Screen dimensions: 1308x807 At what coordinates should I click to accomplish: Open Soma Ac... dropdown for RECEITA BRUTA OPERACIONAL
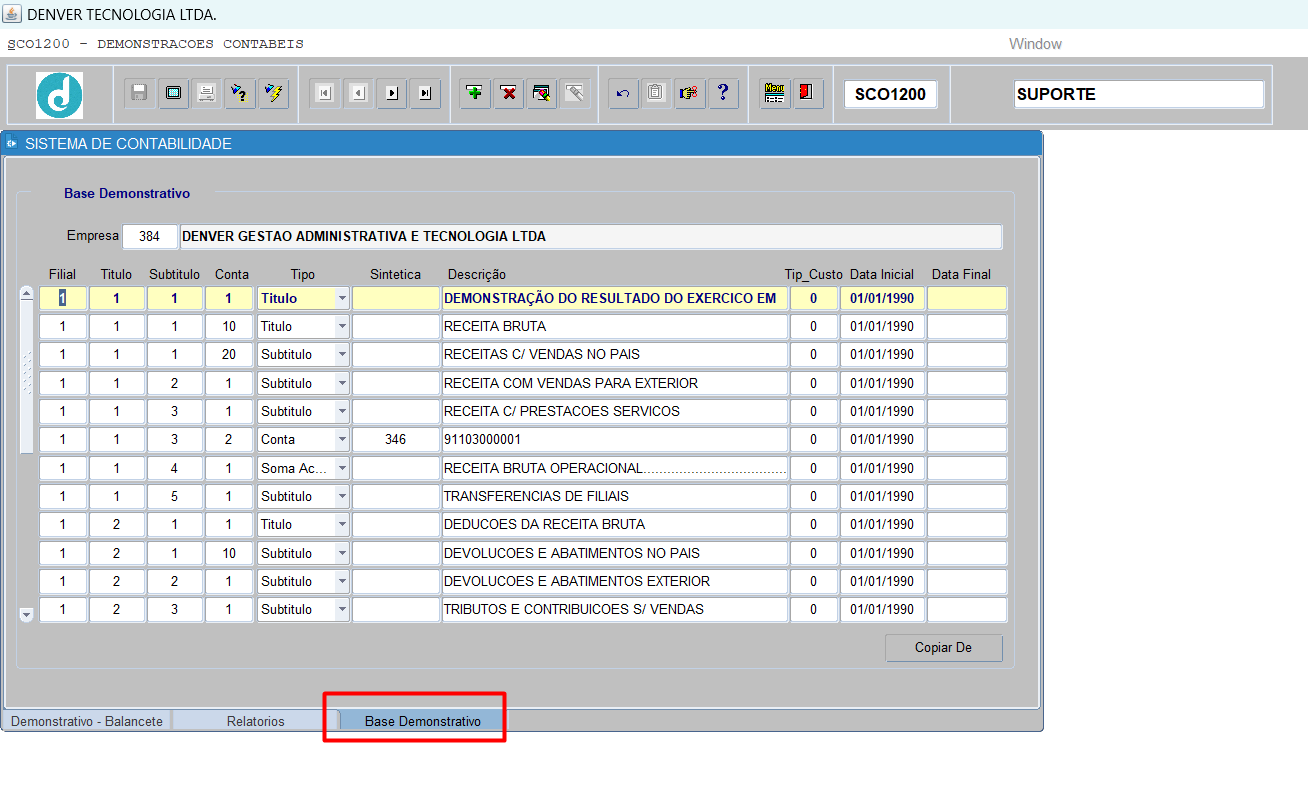[342, 468]
